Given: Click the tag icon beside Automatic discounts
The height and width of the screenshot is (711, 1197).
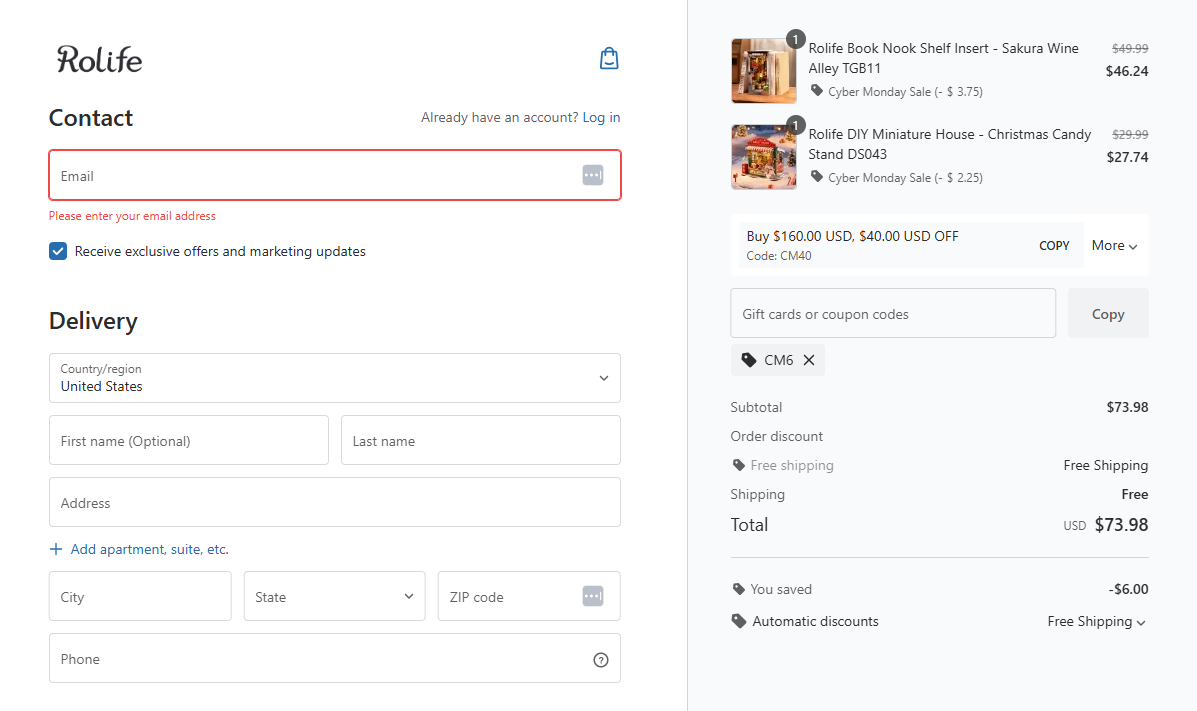Looking at the screenshot, I should pos(738,621).
